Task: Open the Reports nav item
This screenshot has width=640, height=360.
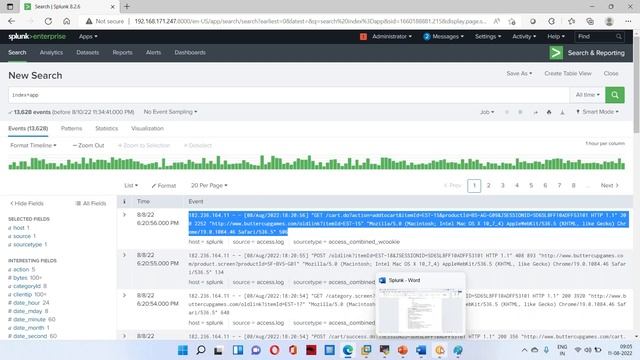Action: click(x=122, y=53)
